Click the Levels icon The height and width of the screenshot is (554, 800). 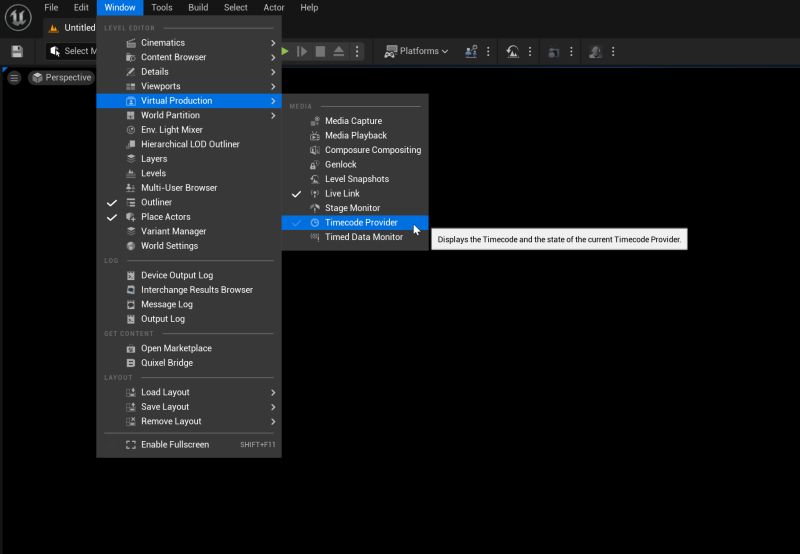pyautogui.click(x=131, y=173)
